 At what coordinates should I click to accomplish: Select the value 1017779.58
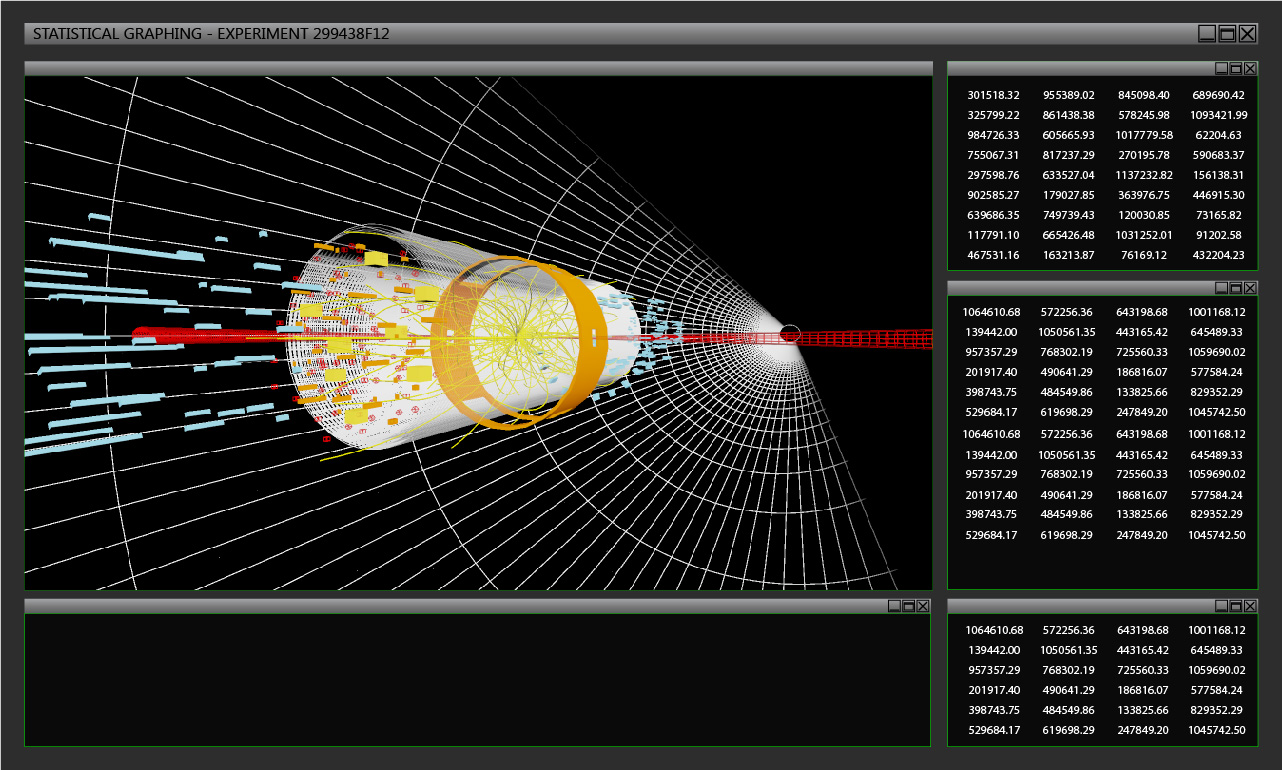(x=1144, y=135)
